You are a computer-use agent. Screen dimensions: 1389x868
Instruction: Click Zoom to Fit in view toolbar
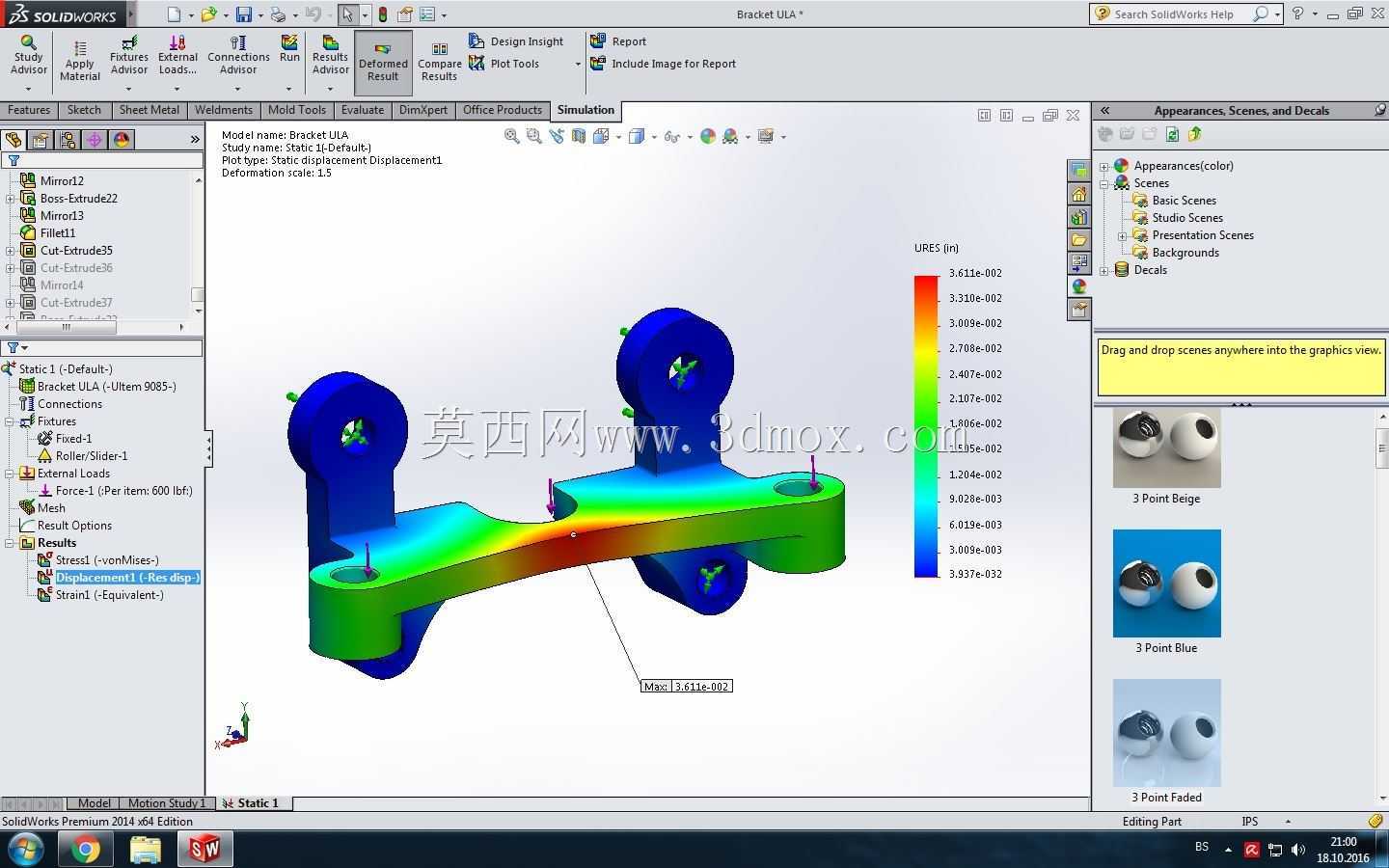[x=512, y=137]
